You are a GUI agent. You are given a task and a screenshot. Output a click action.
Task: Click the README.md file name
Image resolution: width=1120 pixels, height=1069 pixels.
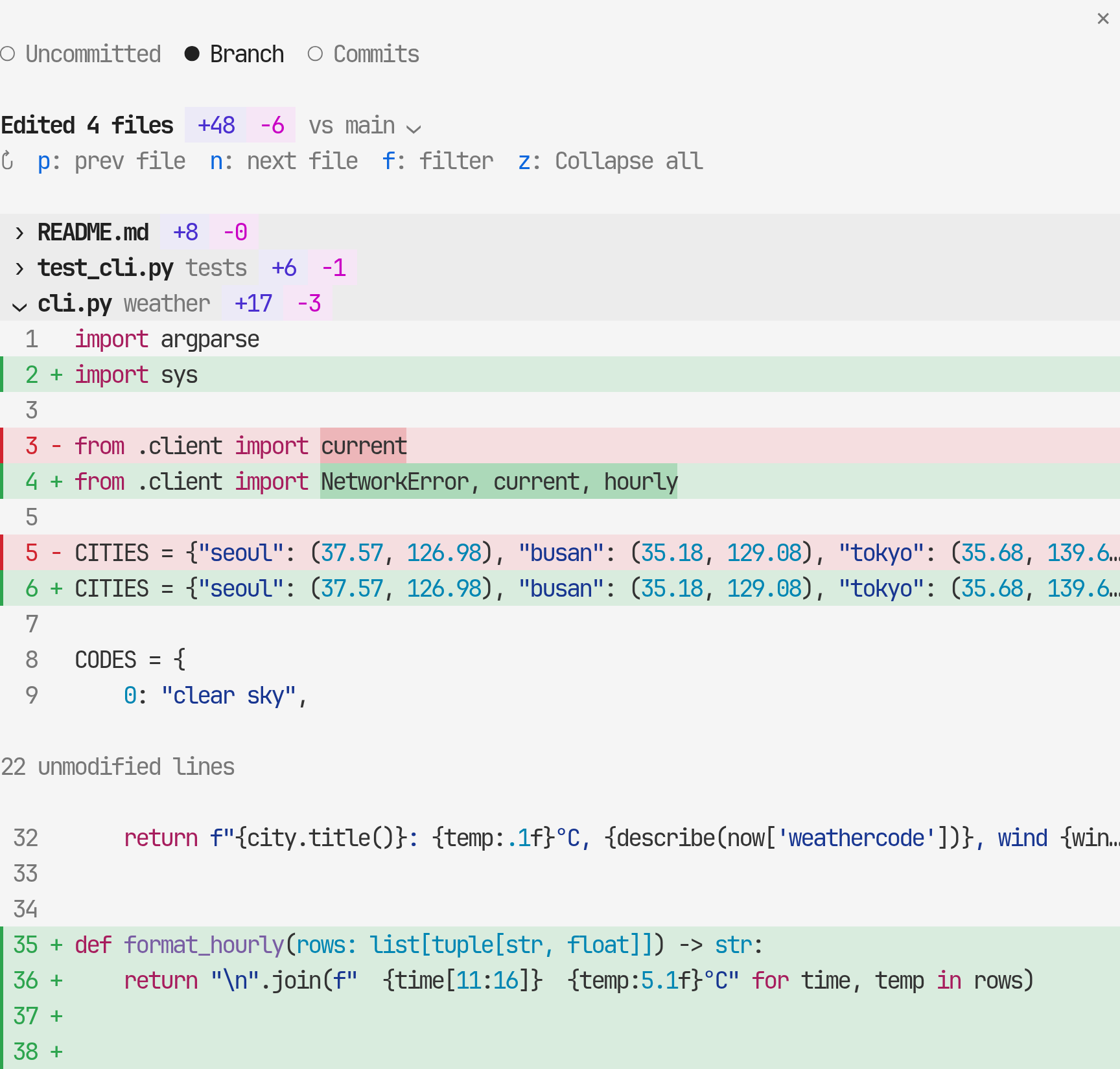[x=93, y=232]
